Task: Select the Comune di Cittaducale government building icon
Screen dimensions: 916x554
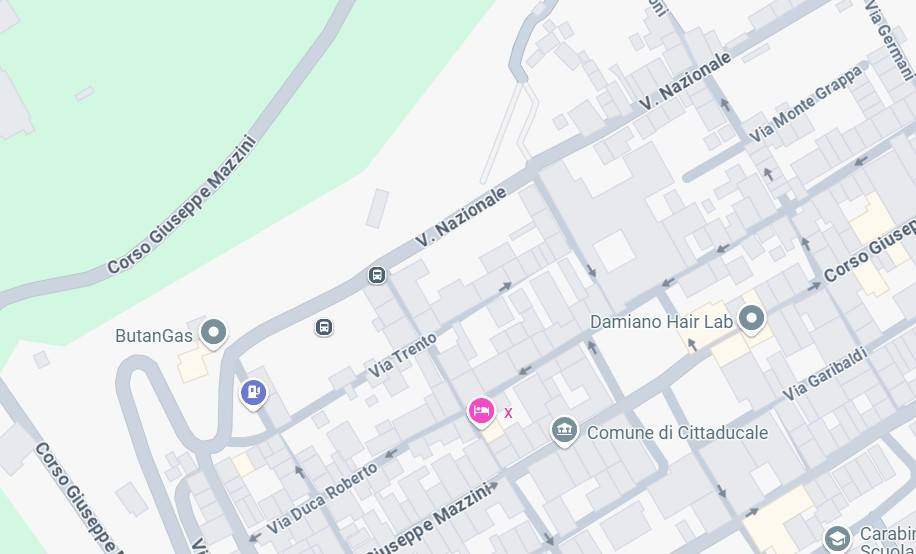Action: pyautogui.click(x=565, y=431)
